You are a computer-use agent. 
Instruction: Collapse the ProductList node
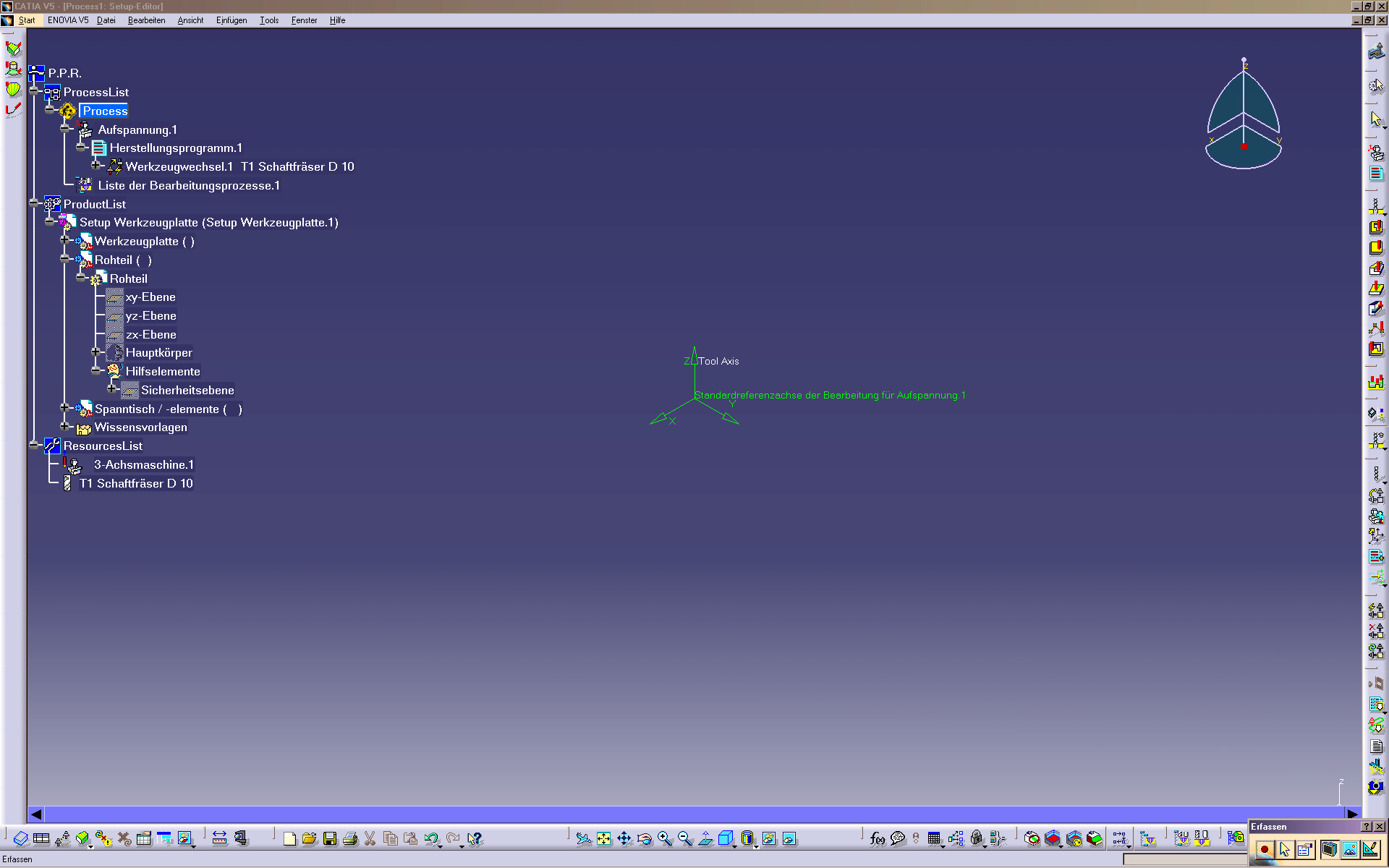coord(34,203)
